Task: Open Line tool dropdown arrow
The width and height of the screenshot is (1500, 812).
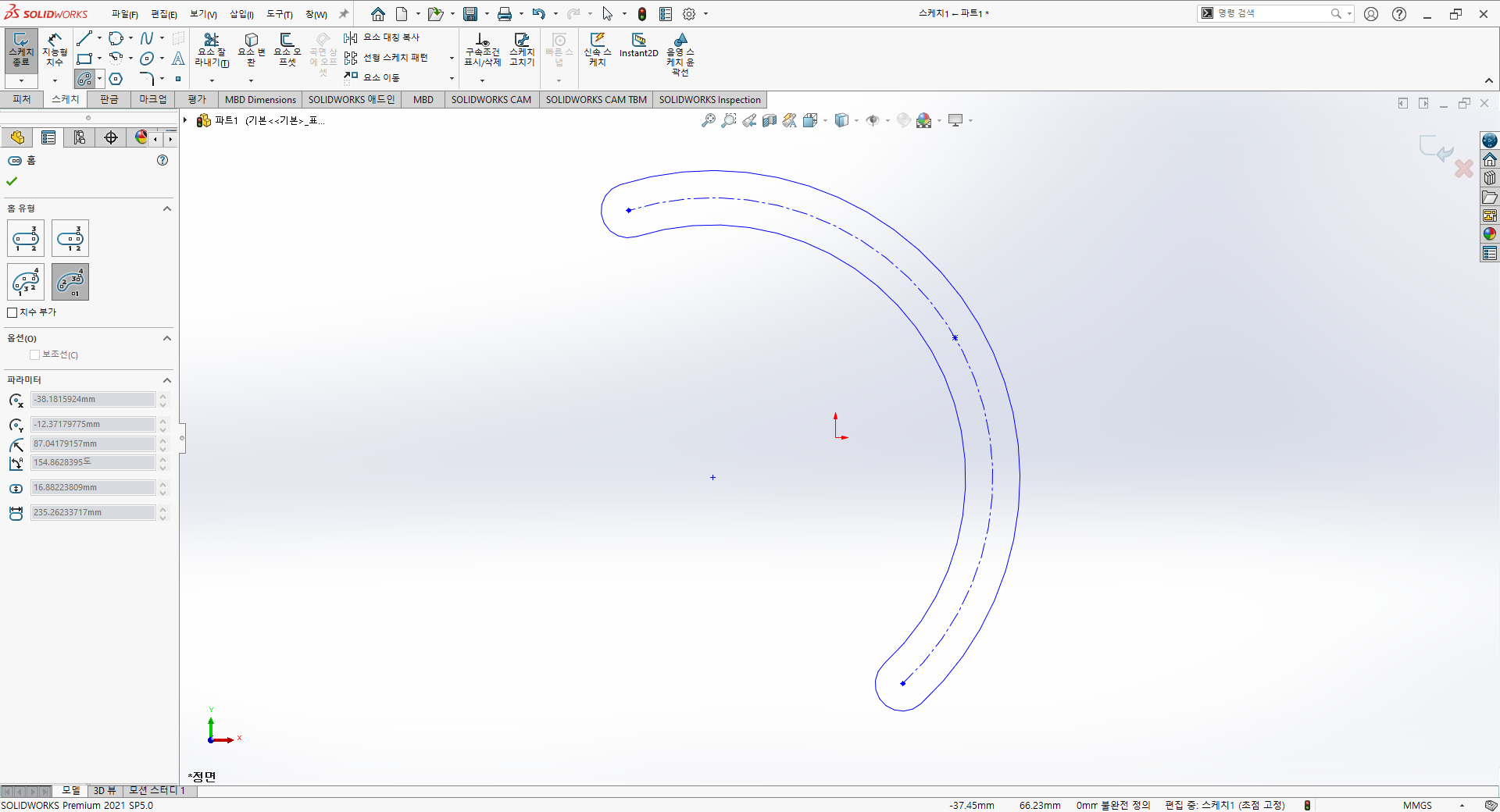Action: pyautogui.click(x=99, y=38)
